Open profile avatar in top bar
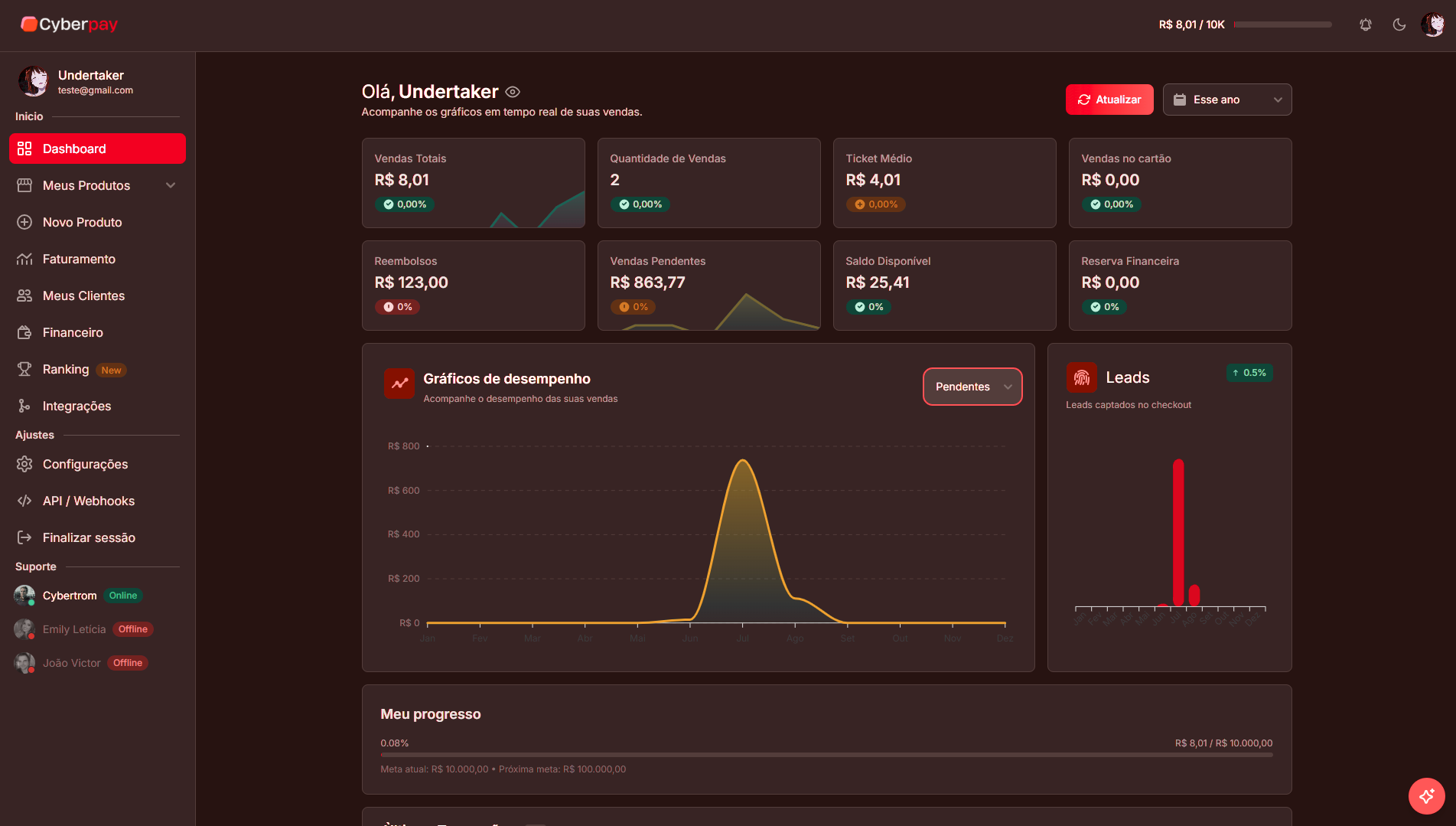This screenshot has width=1456, height=826. (x=1432, y=24)
